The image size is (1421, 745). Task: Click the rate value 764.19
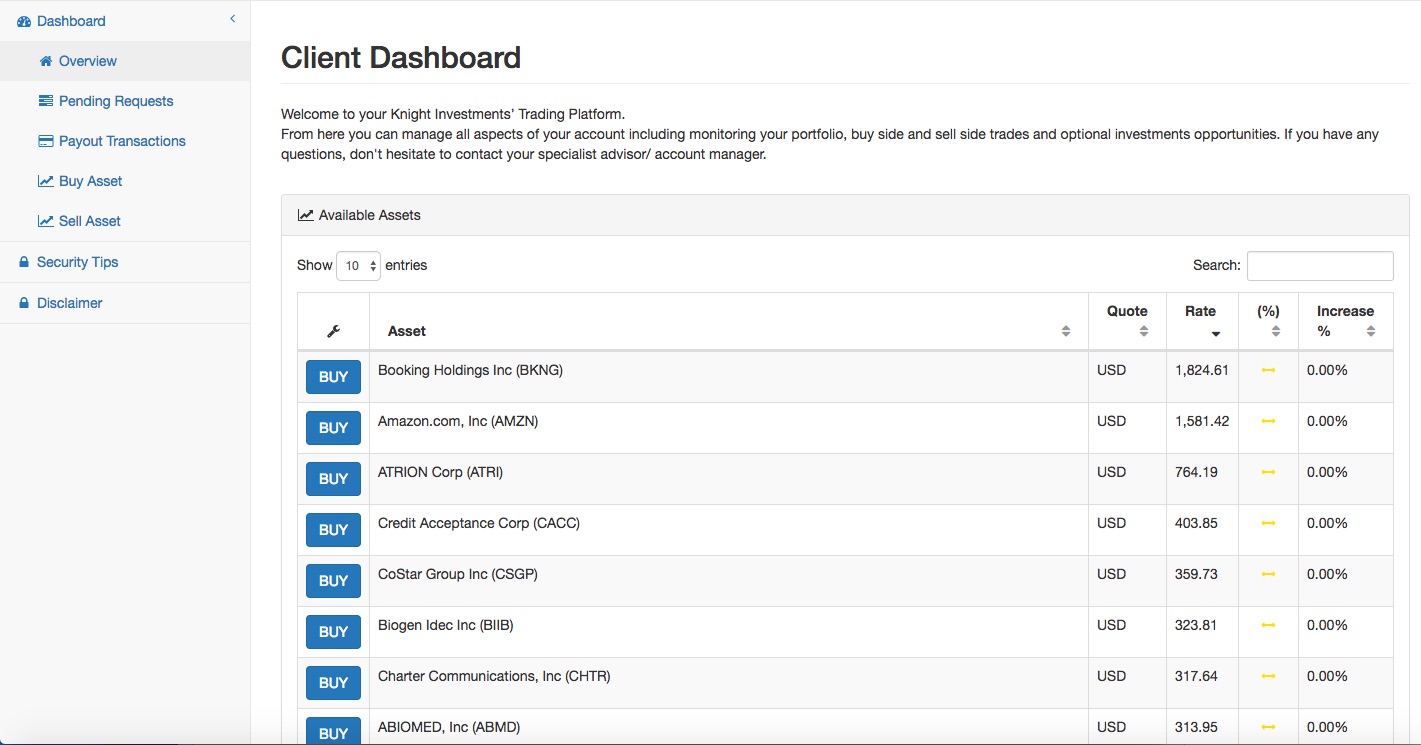tap(1196, 472)
